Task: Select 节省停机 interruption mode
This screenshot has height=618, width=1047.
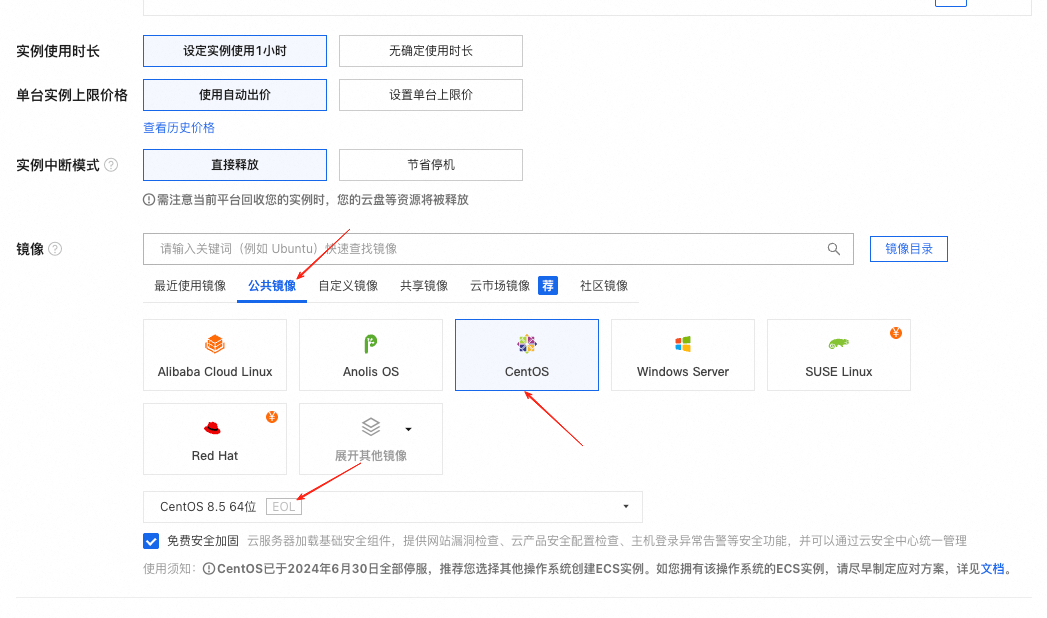Action: (431, 165)
